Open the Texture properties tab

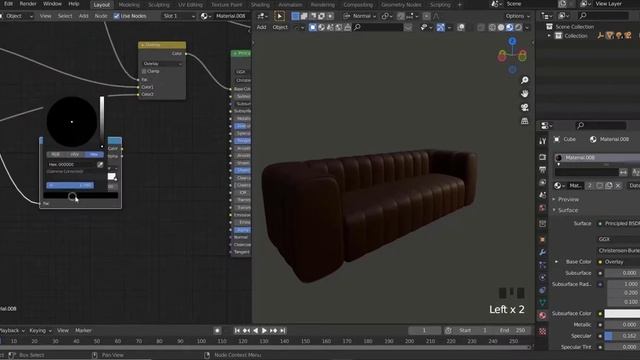[542, 331]
